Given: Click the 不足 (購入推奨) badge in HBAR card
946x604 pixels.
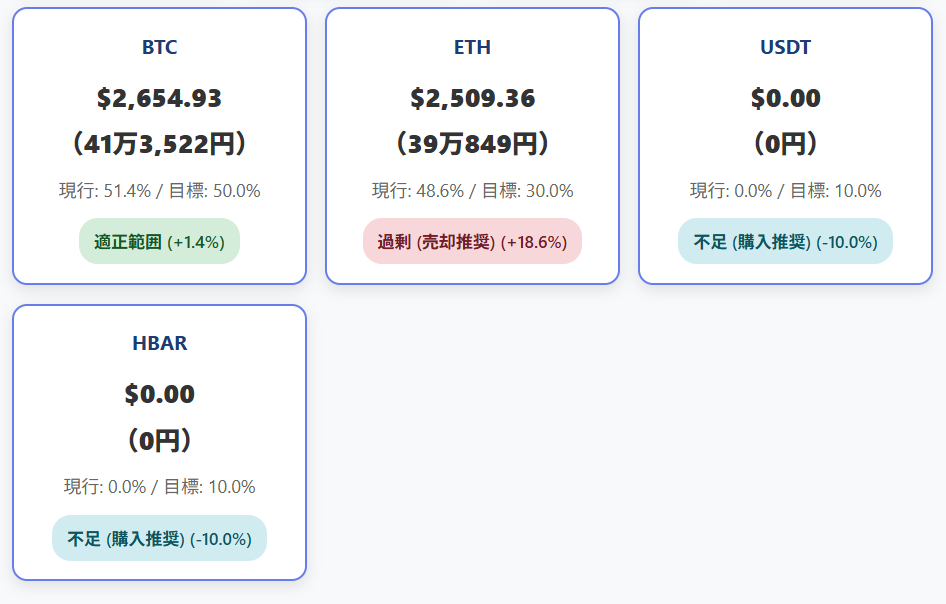Looking at the screenshot, I should [x=159, y=538].
